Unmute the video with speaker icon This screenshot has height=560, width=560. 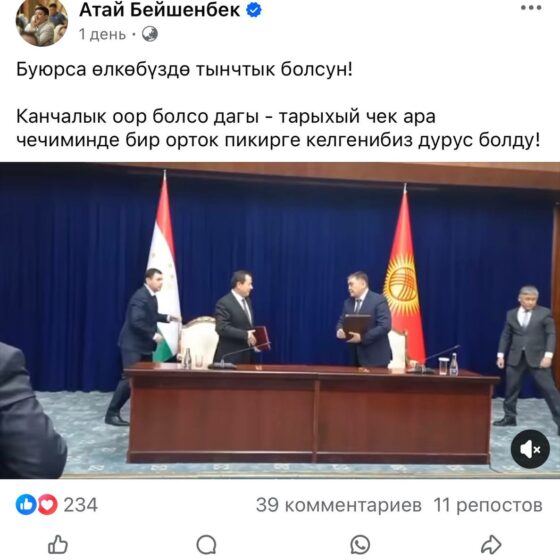tap(530, 449)
